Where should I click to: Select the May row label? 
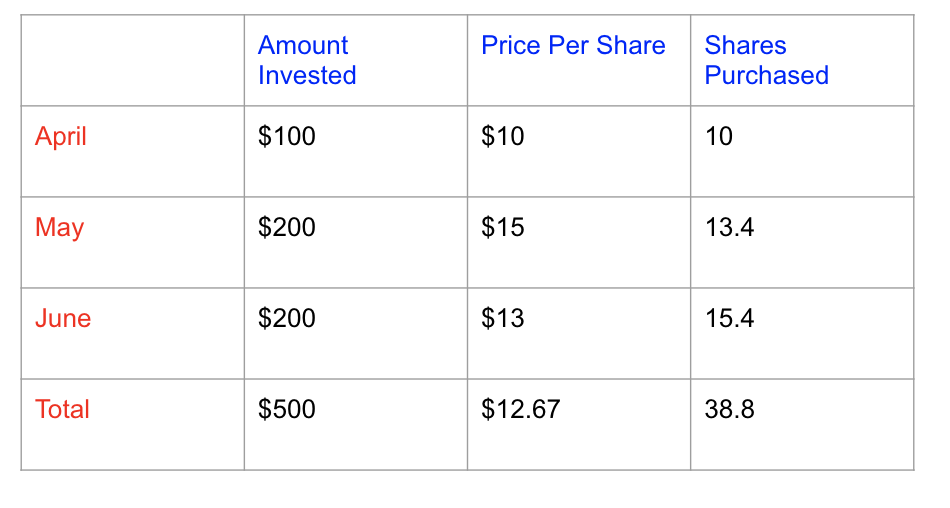pyautogui.click(x=59, y=228)
